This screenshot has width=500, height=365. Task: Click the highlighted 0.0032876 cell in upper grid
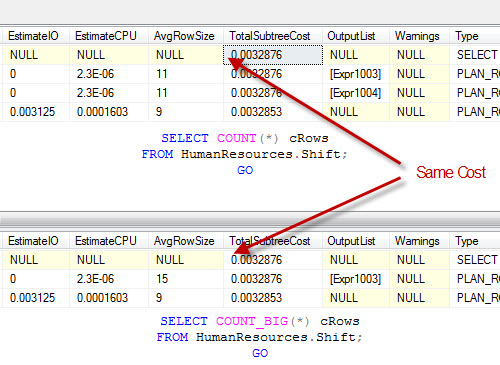(x=273, y=55)
